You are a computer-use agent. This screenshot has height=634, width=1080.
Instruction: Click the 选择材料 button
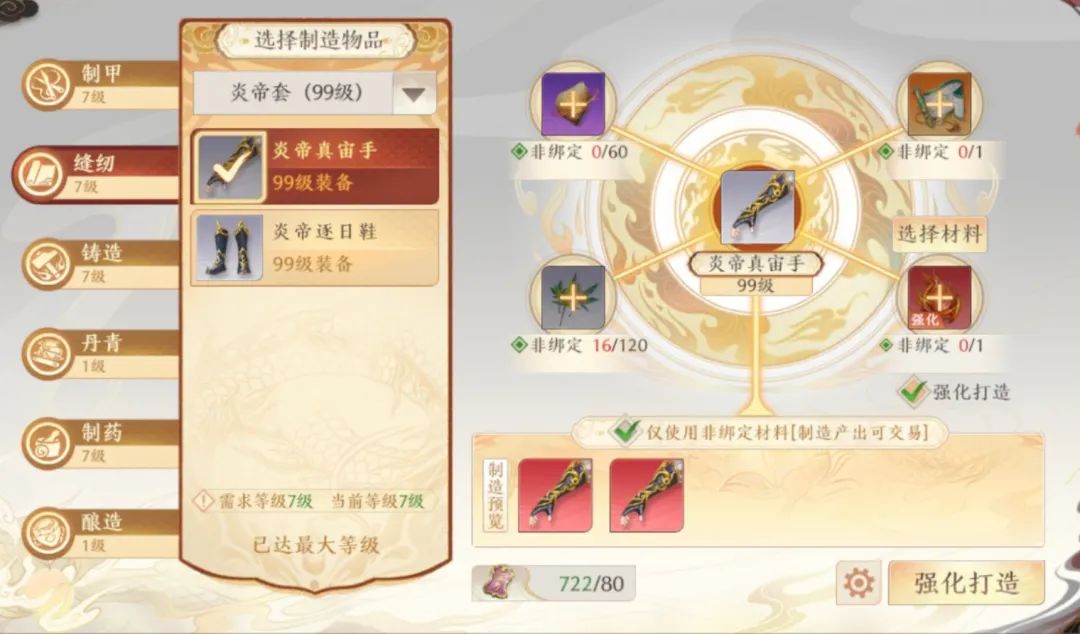(939, 234)
